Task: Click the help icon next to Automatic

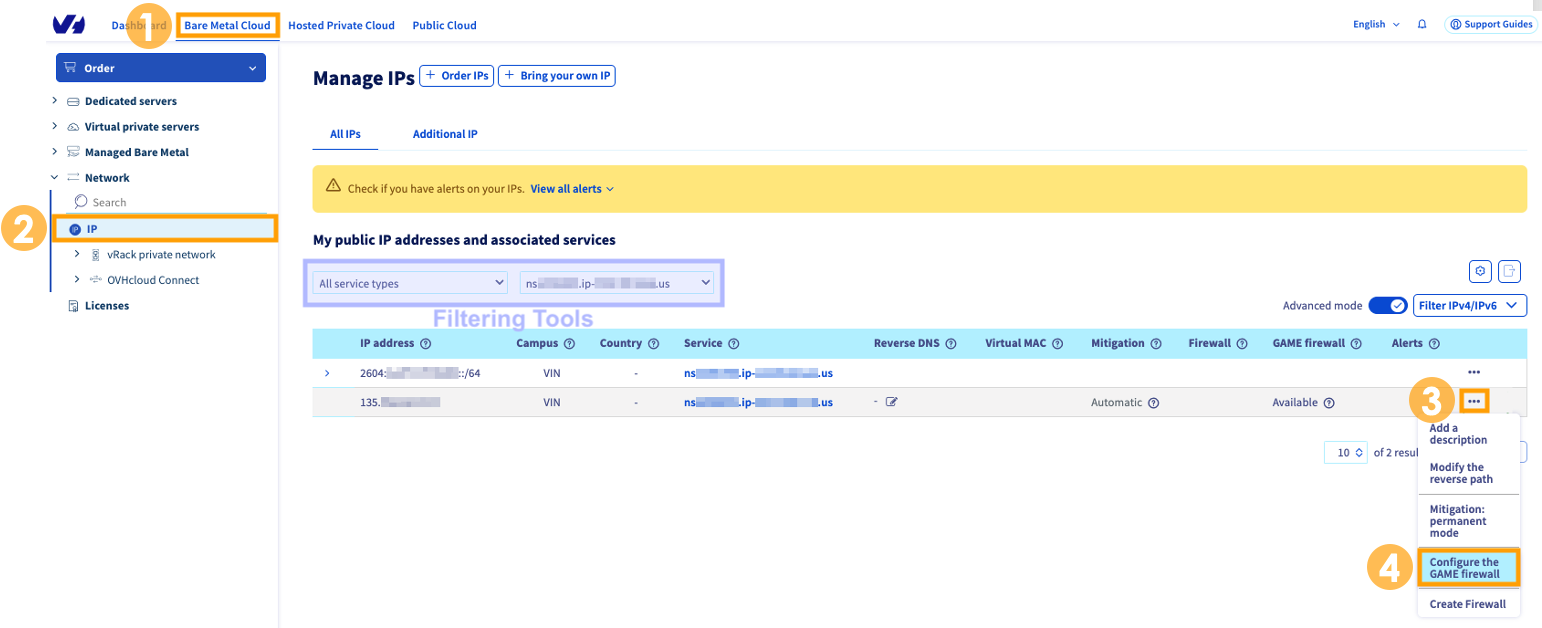Action: pos(1153,403)
